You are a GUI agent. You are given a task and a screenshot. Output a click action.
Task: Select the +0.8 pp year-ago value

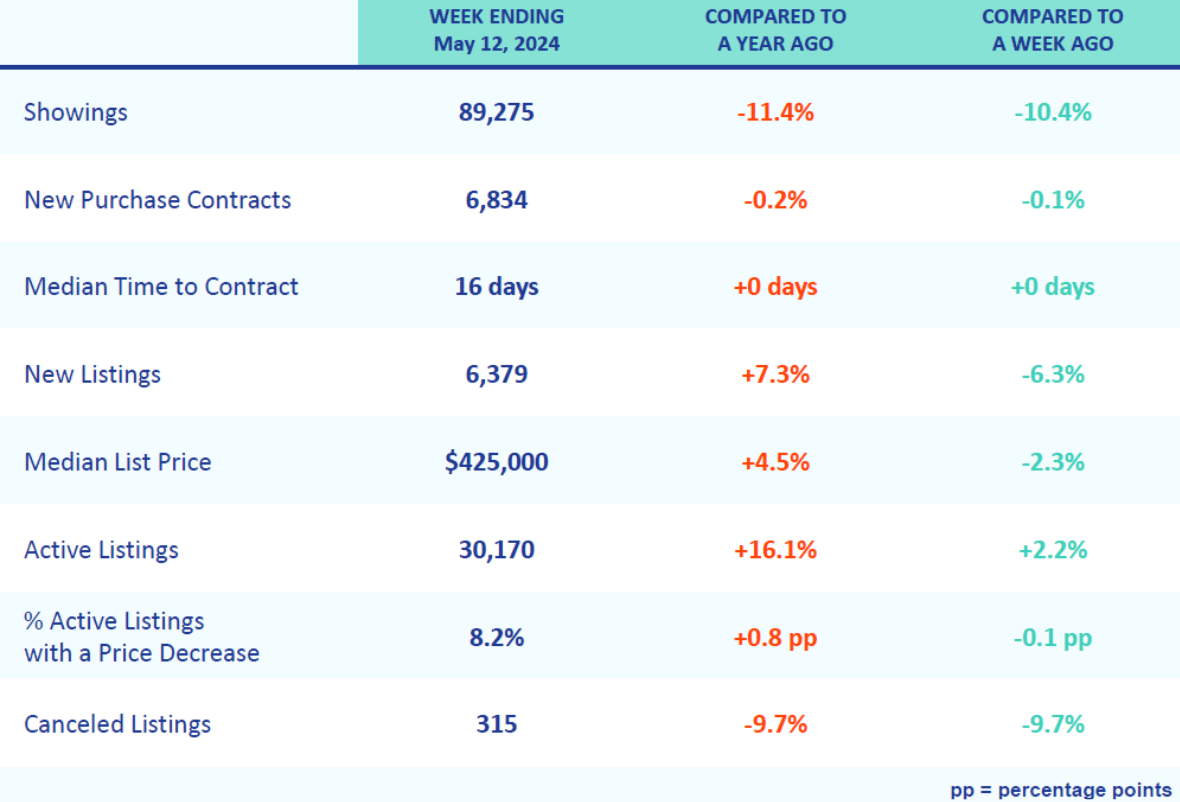click(775, 637)
